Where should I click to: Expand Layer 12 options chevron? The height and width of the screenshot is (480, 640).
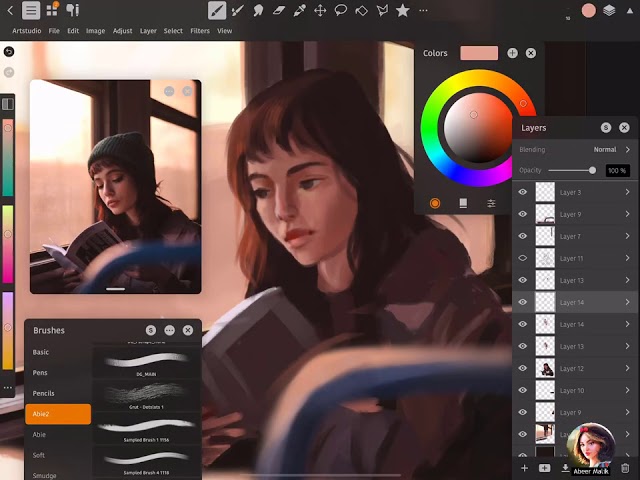627,368
